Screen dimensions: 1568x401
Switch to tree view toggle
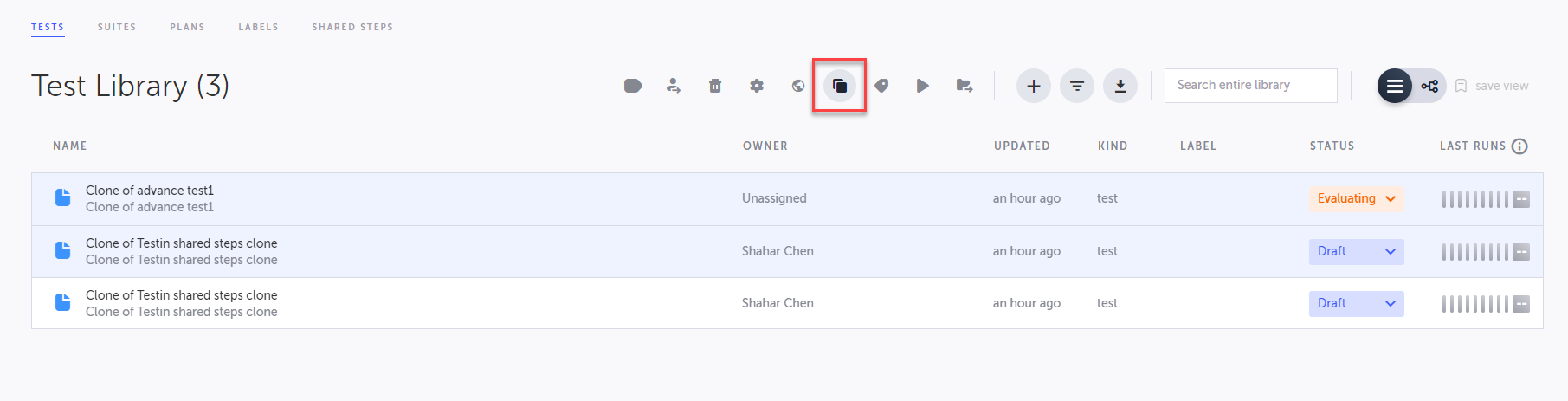(x=1429, y=86)
